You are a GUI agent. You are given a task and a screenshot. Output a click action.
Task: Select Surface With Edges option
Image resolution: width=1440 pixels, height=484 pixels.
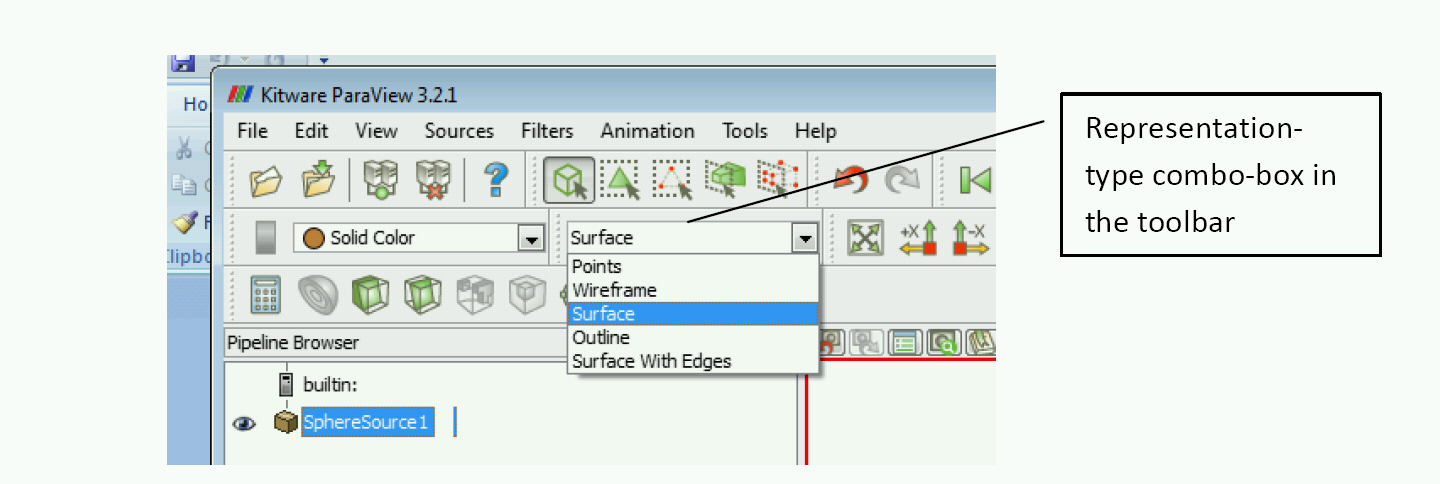coord(651,362)
